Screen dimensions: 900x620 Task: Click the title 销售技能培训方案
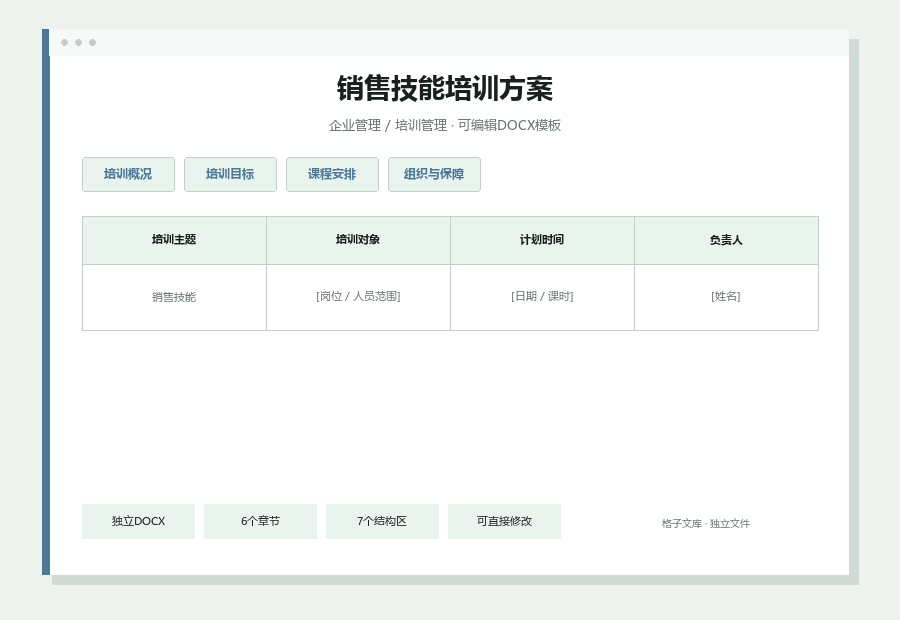445,89
